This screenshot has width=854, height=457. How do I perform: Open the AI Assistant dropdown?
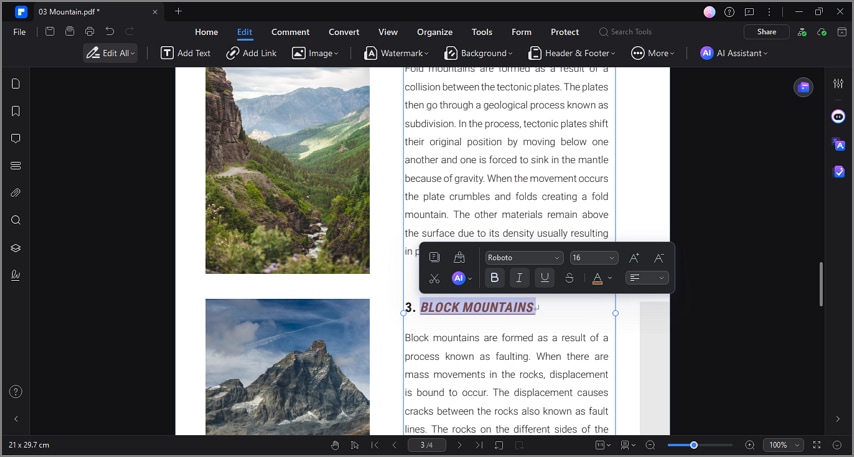coord(734,53)
